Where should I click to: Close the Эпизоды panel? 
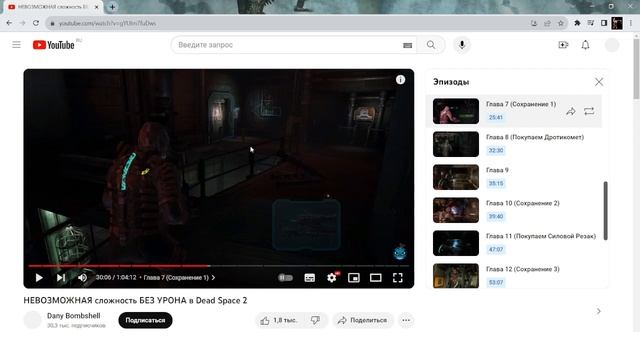point(599,82)
